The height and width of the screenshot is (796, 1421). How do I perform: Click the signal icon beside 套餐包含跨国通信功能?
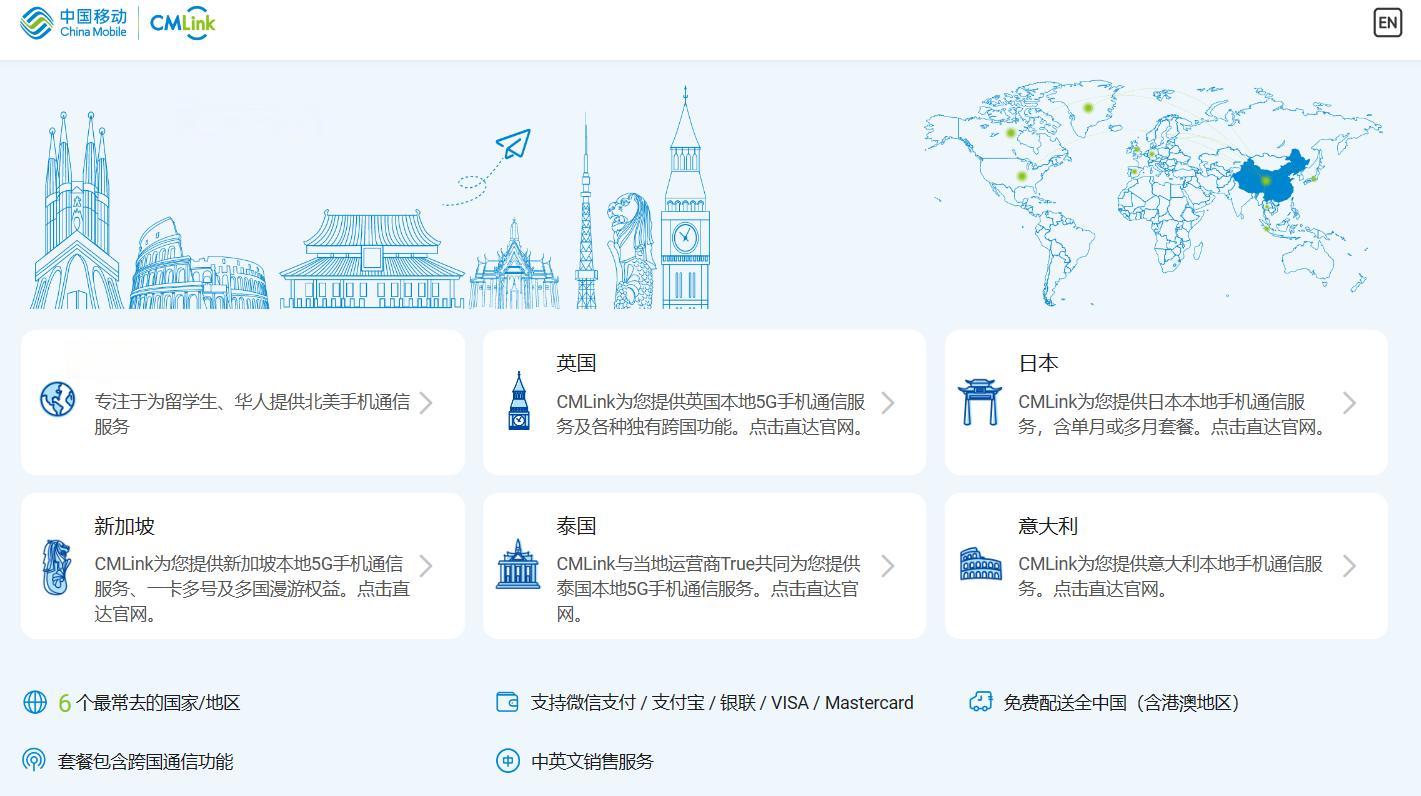tap(34, 761)
